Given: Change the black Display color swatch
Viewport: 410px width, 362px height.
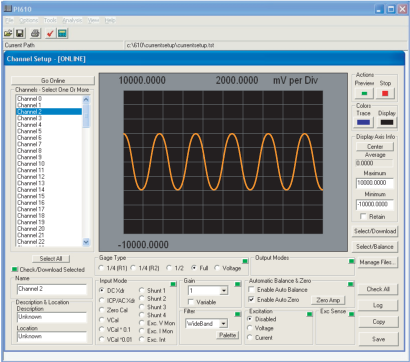Looking at the screenshot, I should point(387,122).
